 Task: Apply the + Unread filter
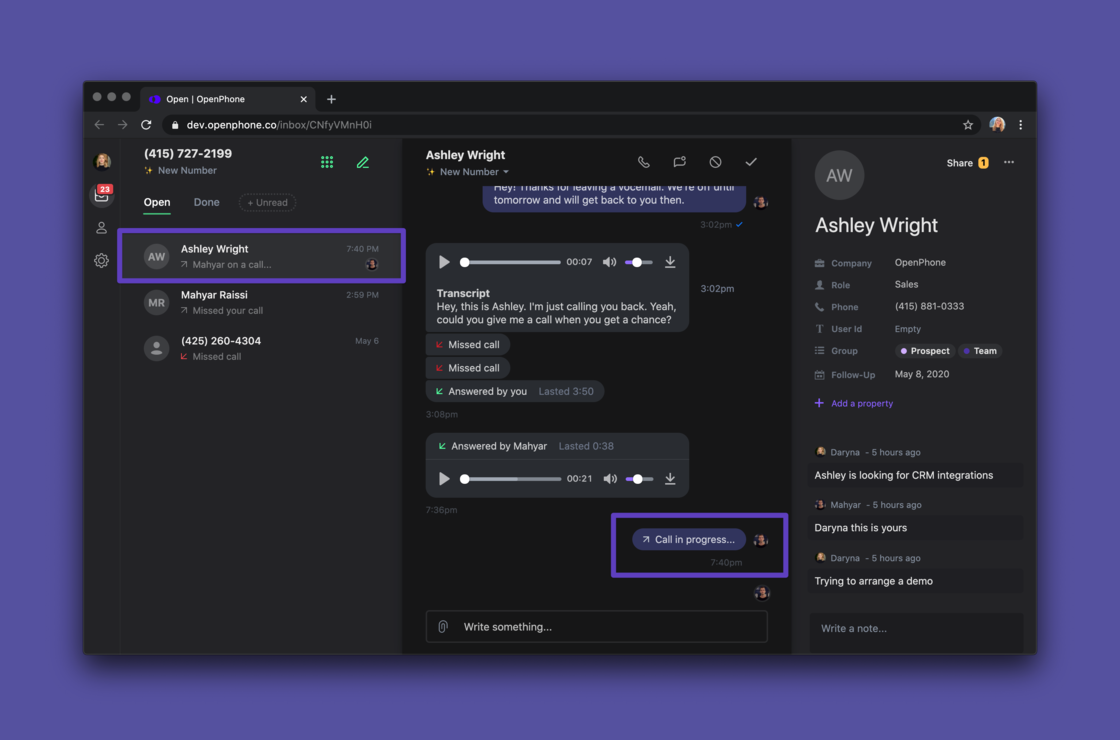coord(267,203)
